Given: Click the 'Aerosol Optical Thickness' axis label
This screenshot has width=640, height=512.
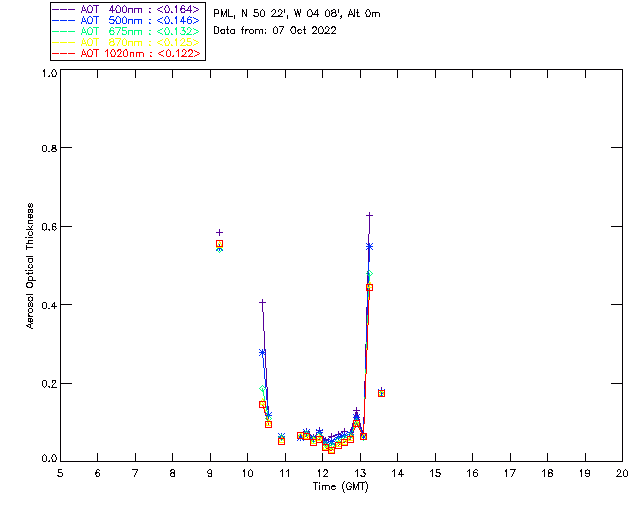Looking at the screenshot, I should pos(30,266).
